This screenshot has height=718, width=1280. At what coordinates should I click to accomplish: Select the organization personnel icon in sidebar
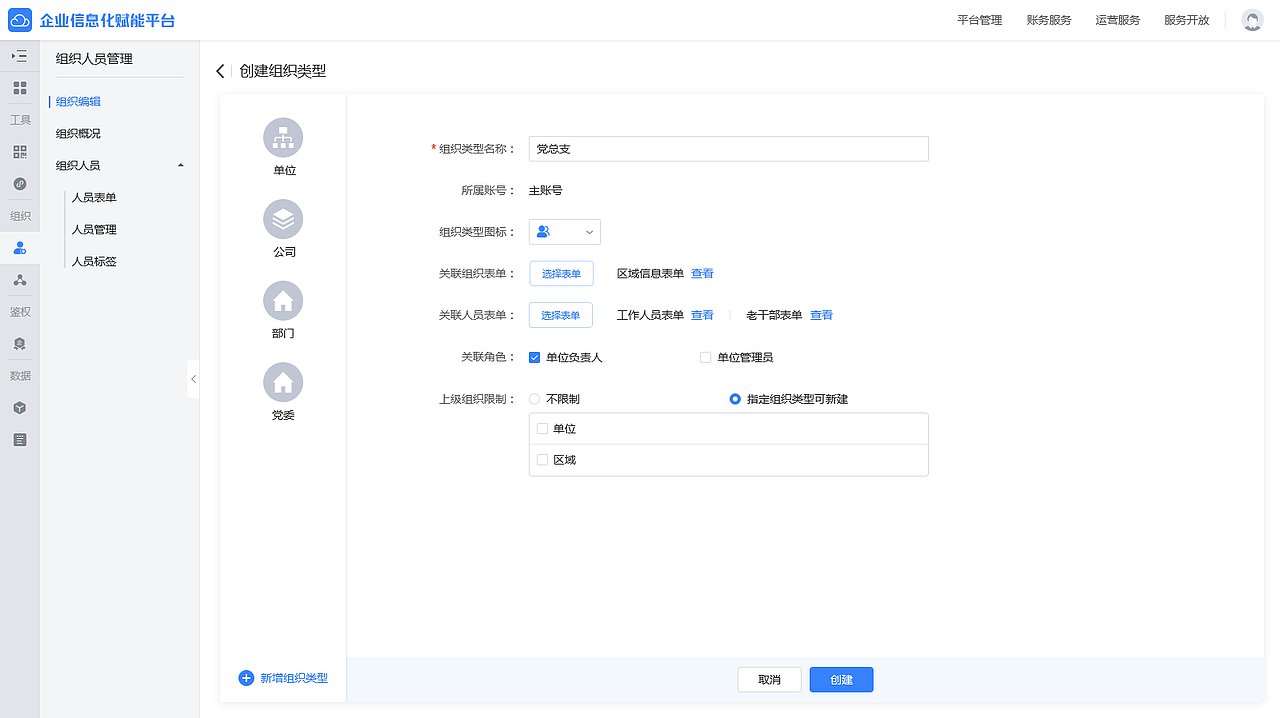tap(19, 248)
